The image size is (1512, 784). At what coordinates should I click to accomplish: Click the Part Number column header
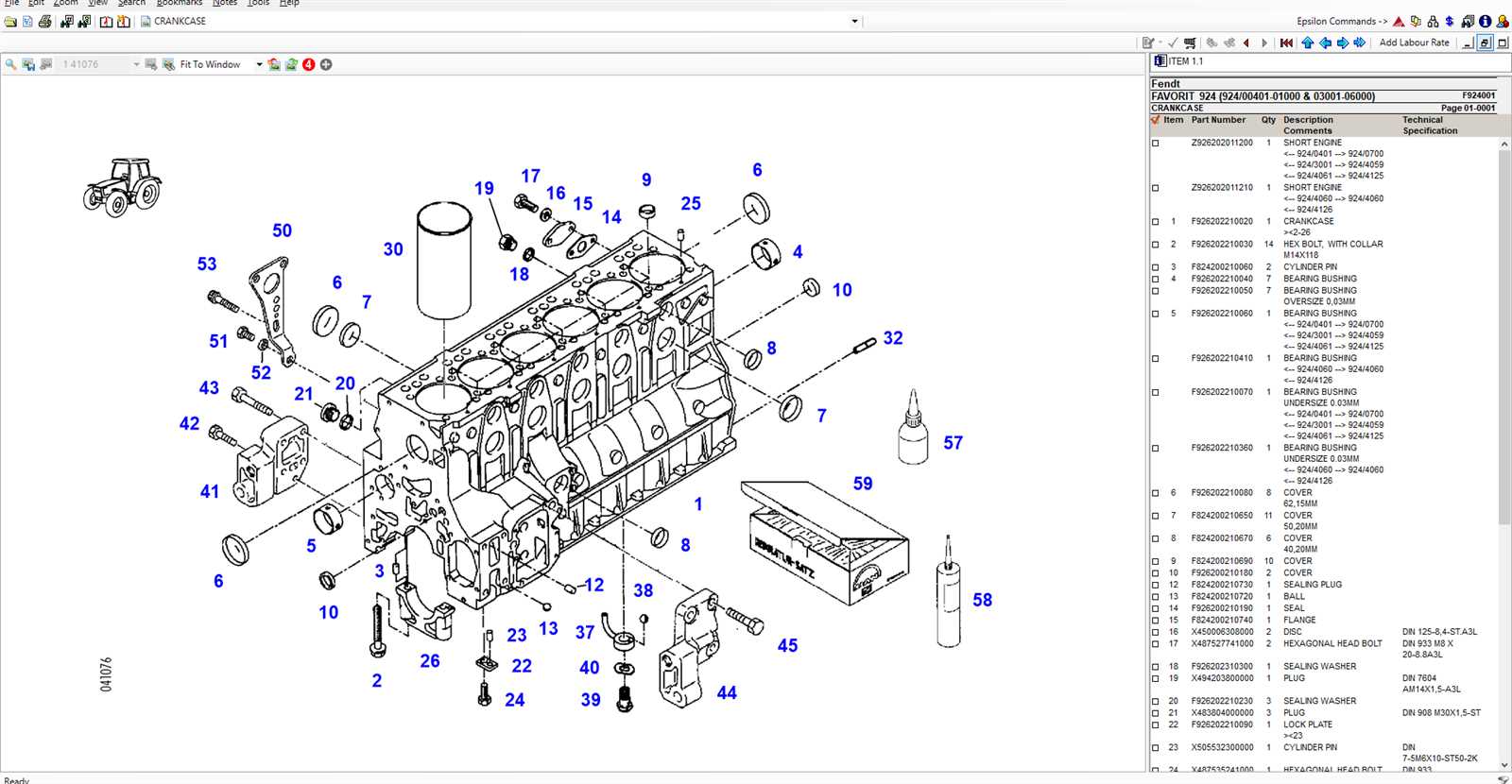[1218, 120]
